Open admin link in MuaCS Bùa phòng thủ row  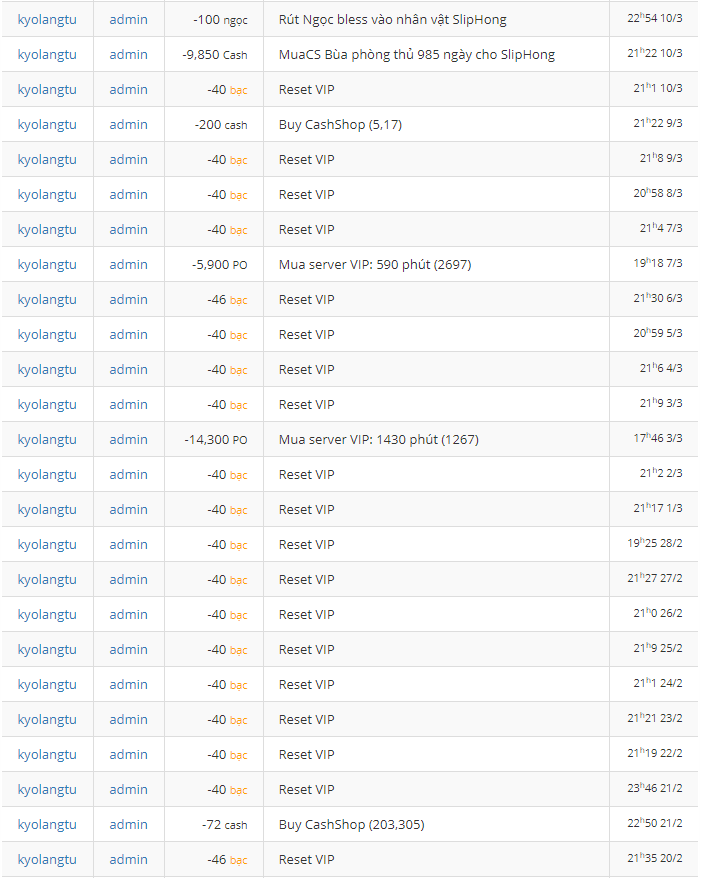point(128,55)
